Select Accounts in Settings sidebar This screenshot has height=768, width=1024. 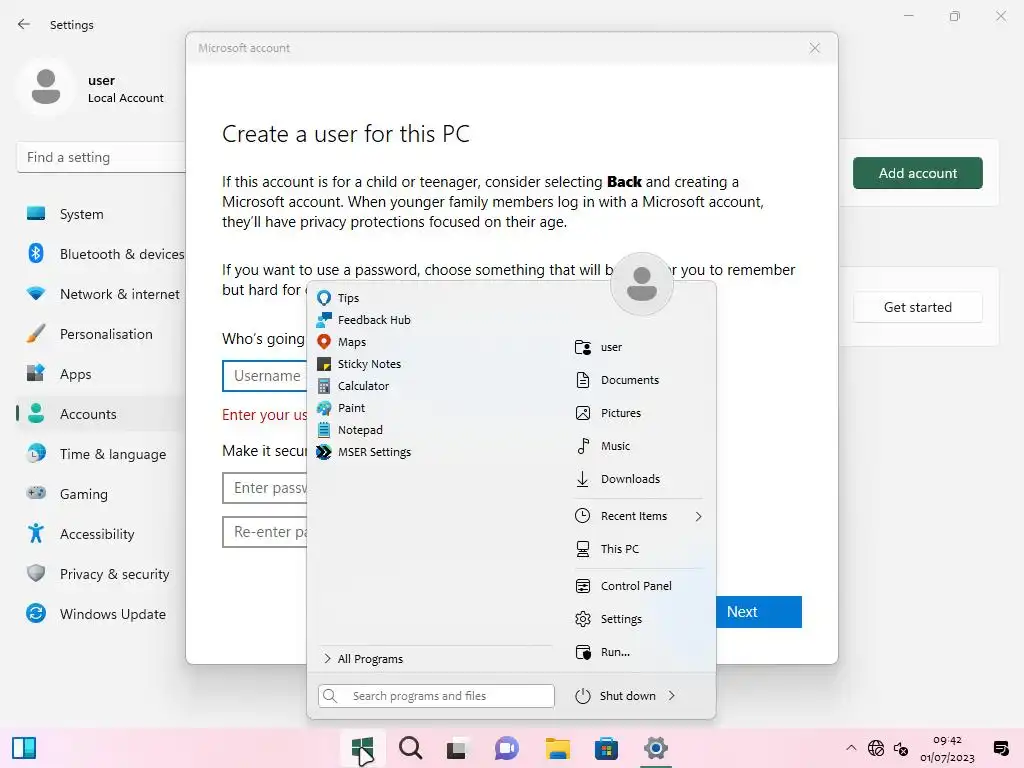102,414
